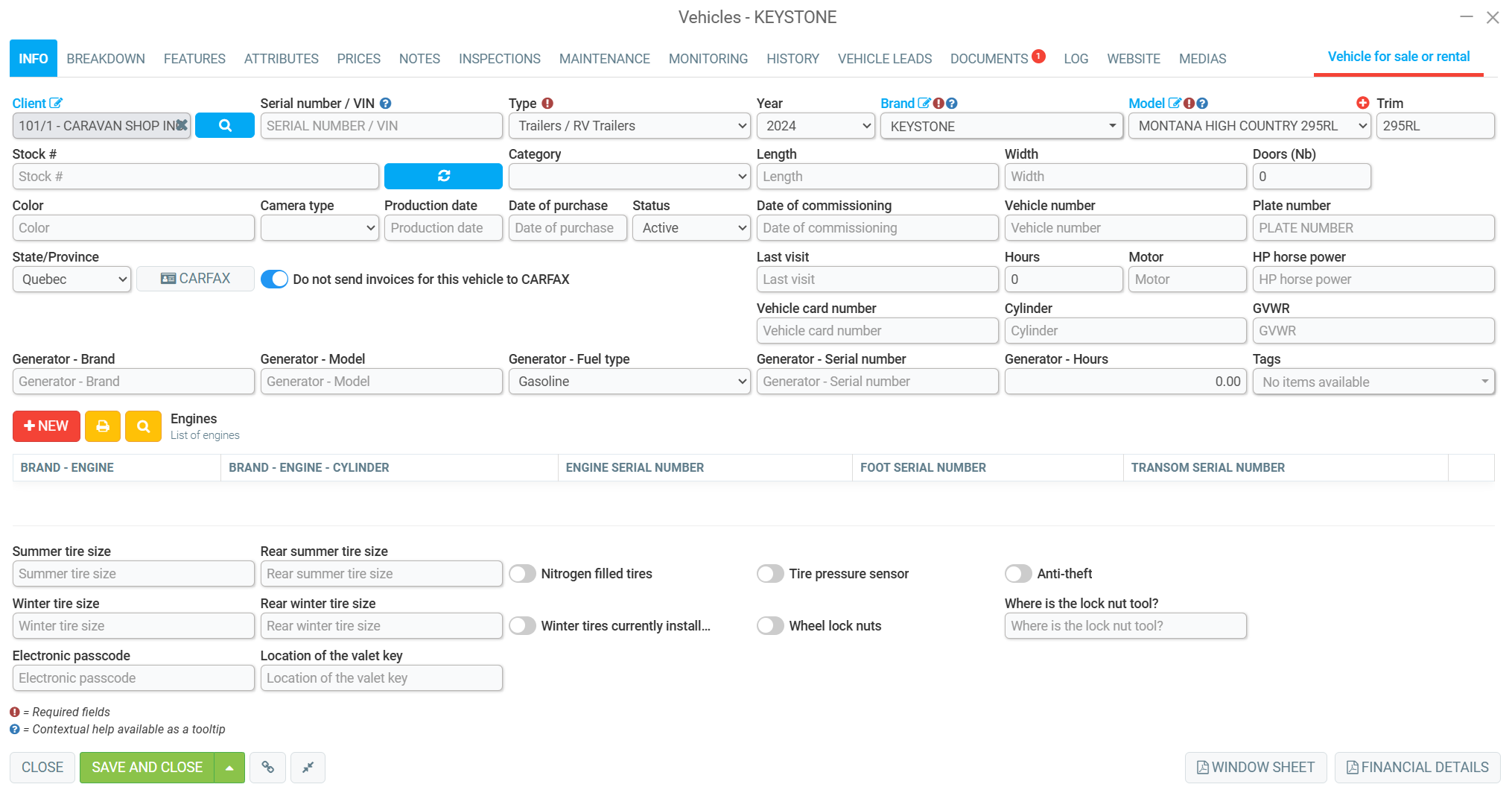Viewport: 1512px width, 790px height.
Task: Open the Serial number / VIN help tooltip icon
Action: 385,104
